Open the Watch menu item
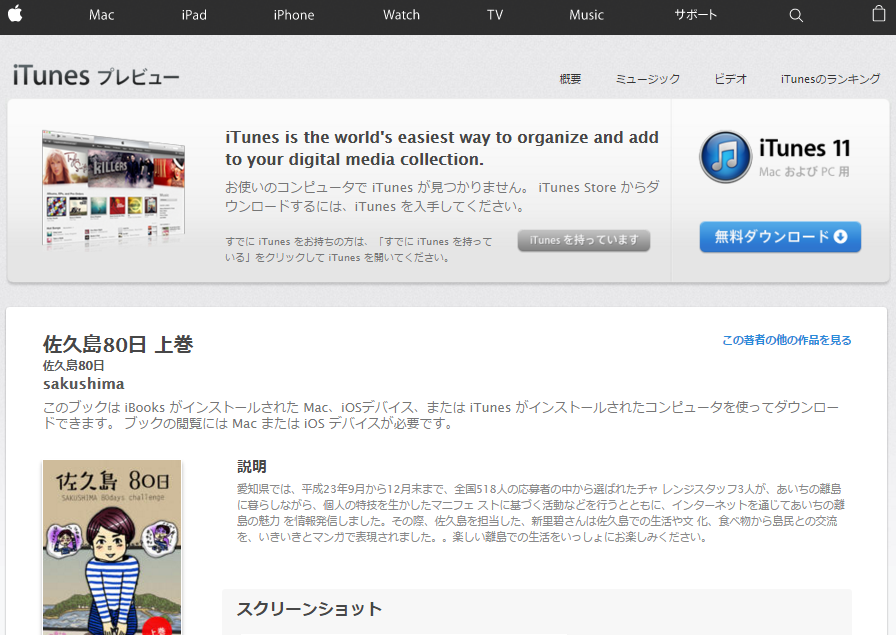Screen dimensions: 896x635 pyautogui.click(x=401, y=15)
